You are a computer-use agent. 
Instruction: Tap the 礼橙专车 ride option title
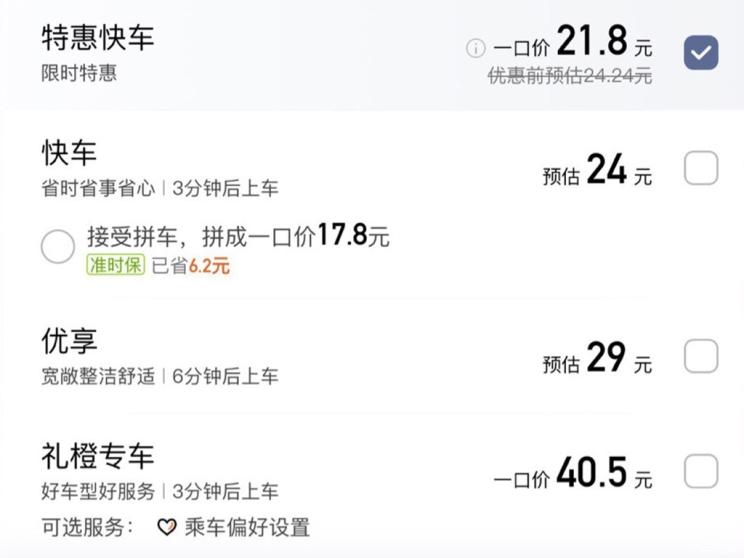pos(98,456)
